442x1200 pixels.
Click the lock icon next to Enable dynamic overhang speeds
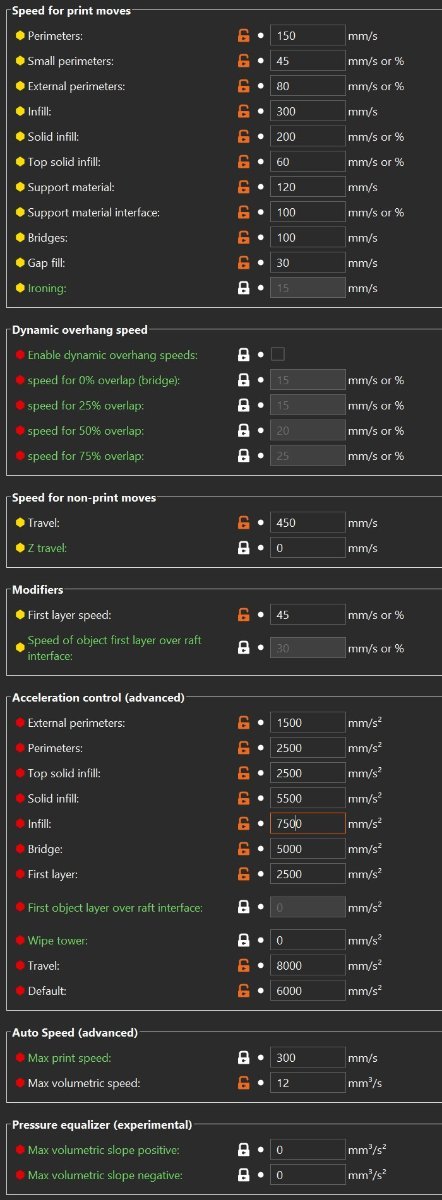(x=243, y=354)
